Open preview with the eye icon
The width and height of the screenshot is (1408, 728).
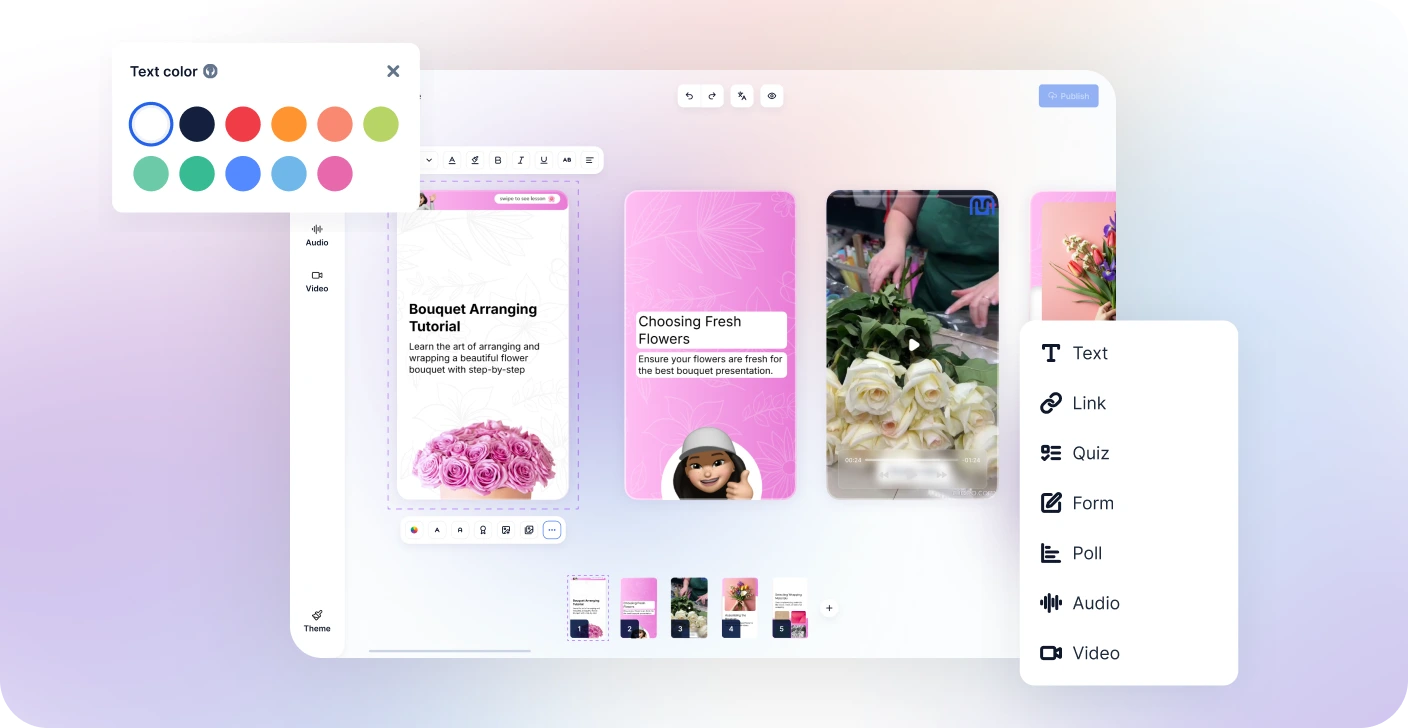click(771, 96)
